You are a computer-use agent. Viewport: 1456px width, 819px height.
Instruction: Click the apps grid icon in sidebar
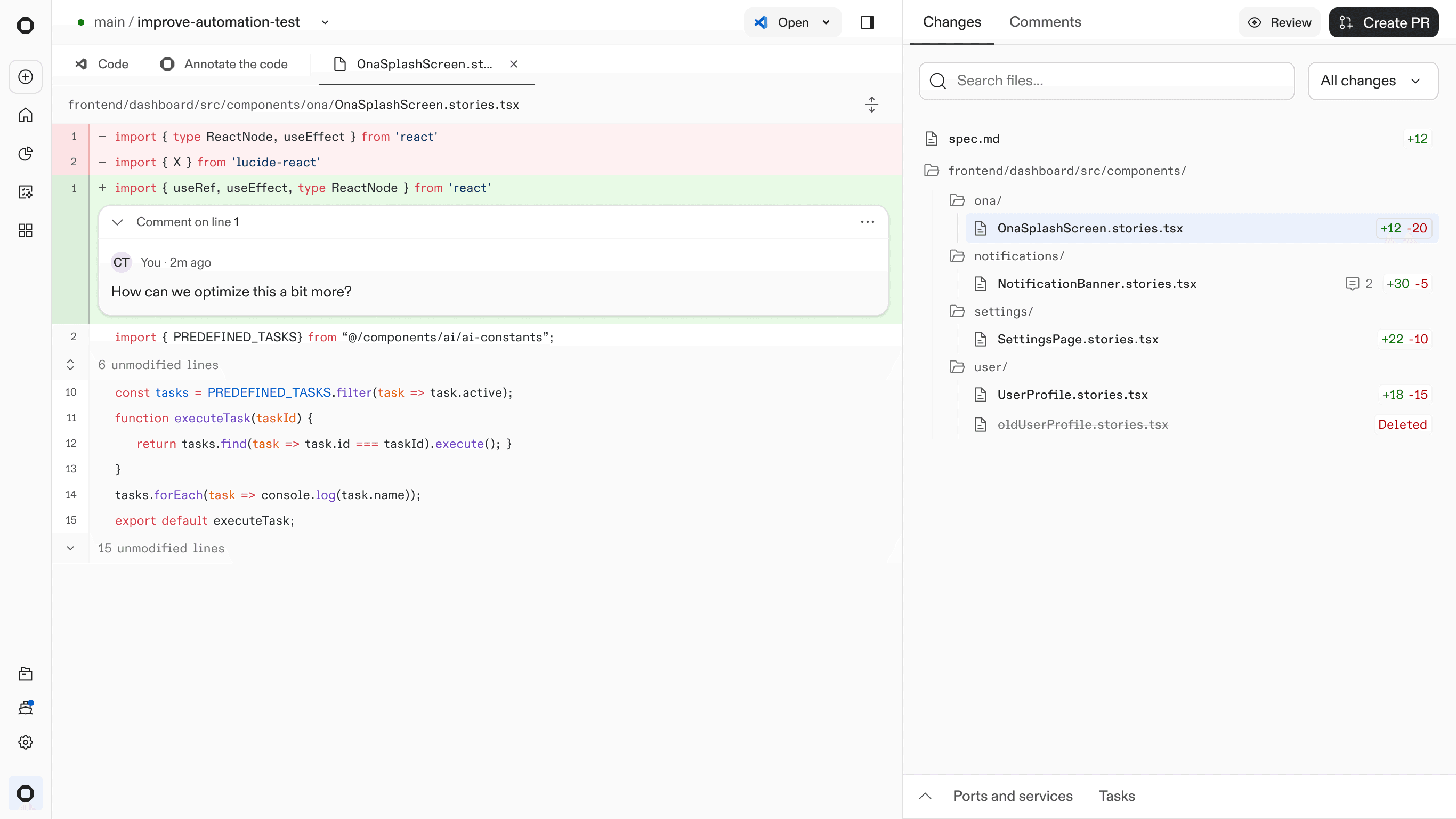26,230
